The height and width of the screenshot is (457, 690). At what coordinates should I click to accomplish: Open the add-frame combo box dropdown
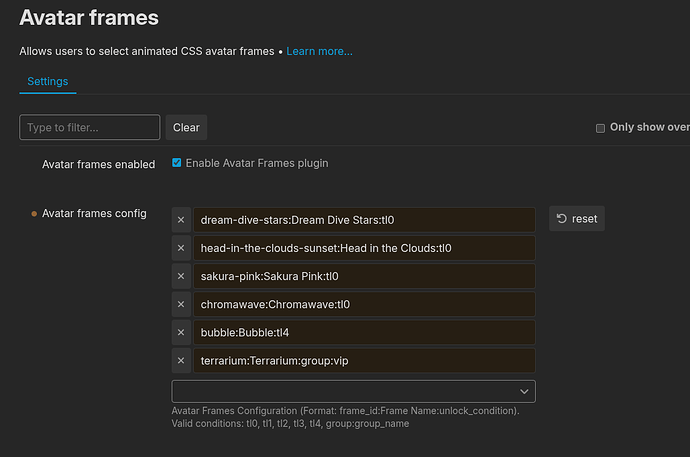pyautogui.click(x=353, y=391)
